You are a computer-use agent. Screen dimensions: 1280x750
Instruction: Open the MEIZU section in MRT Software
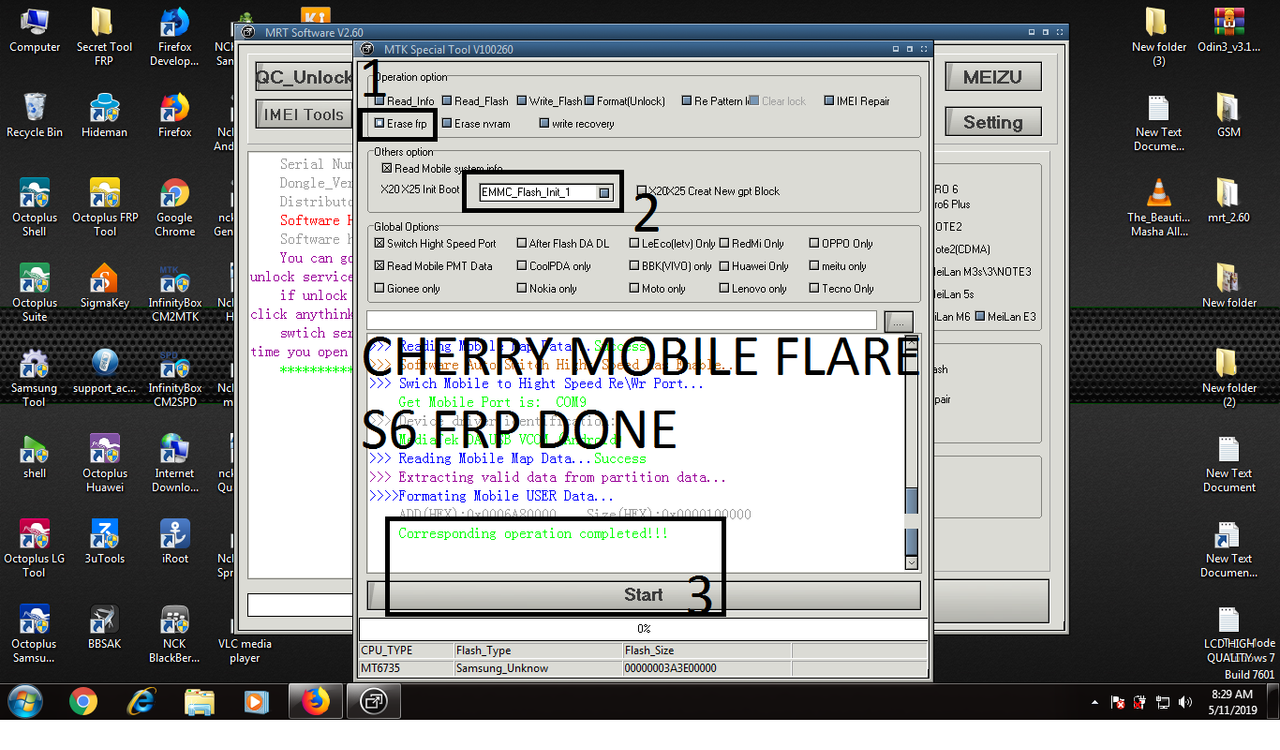pos(992,77)
